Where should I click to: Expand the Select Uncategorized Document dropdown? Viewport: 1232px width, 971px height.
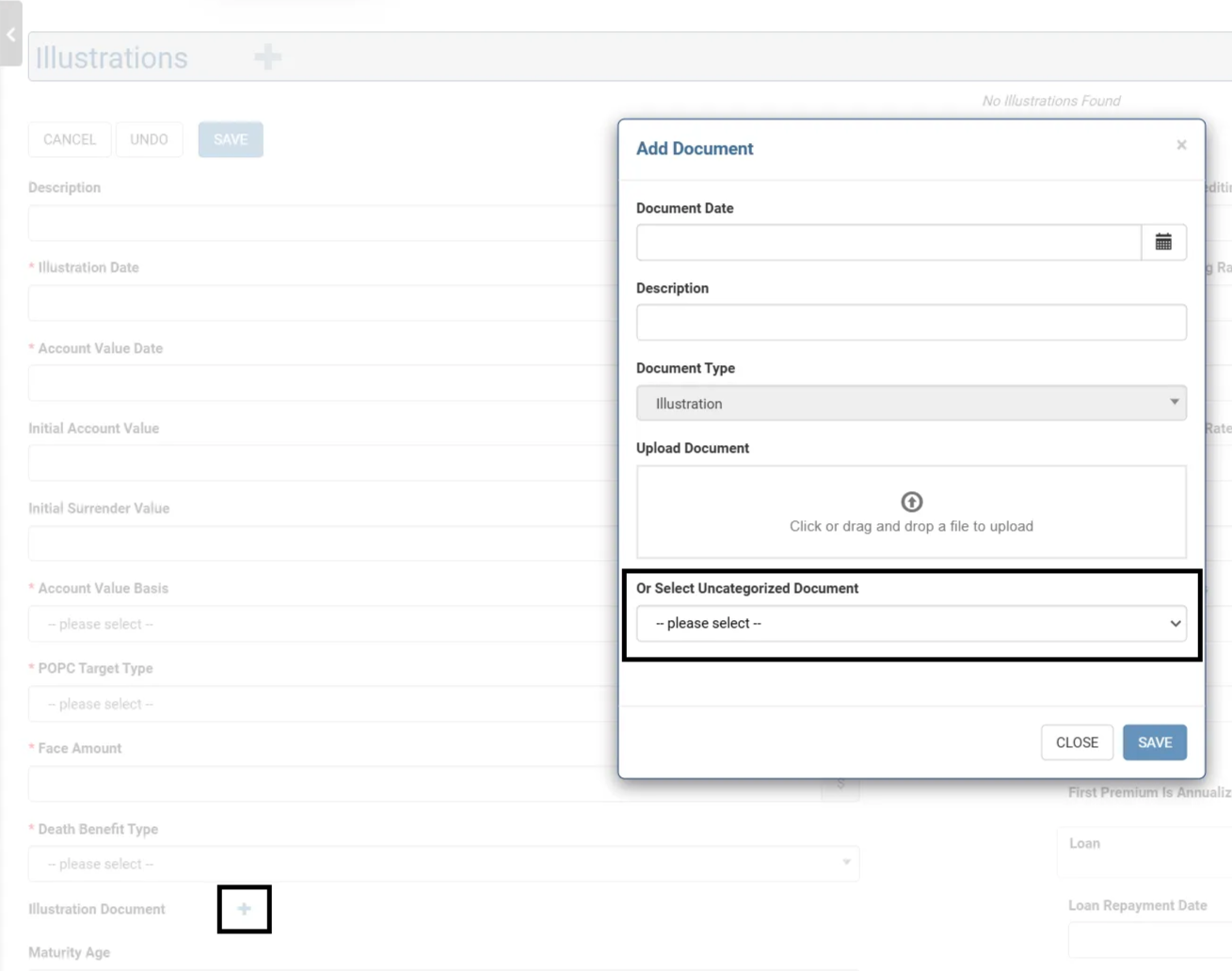910,623
